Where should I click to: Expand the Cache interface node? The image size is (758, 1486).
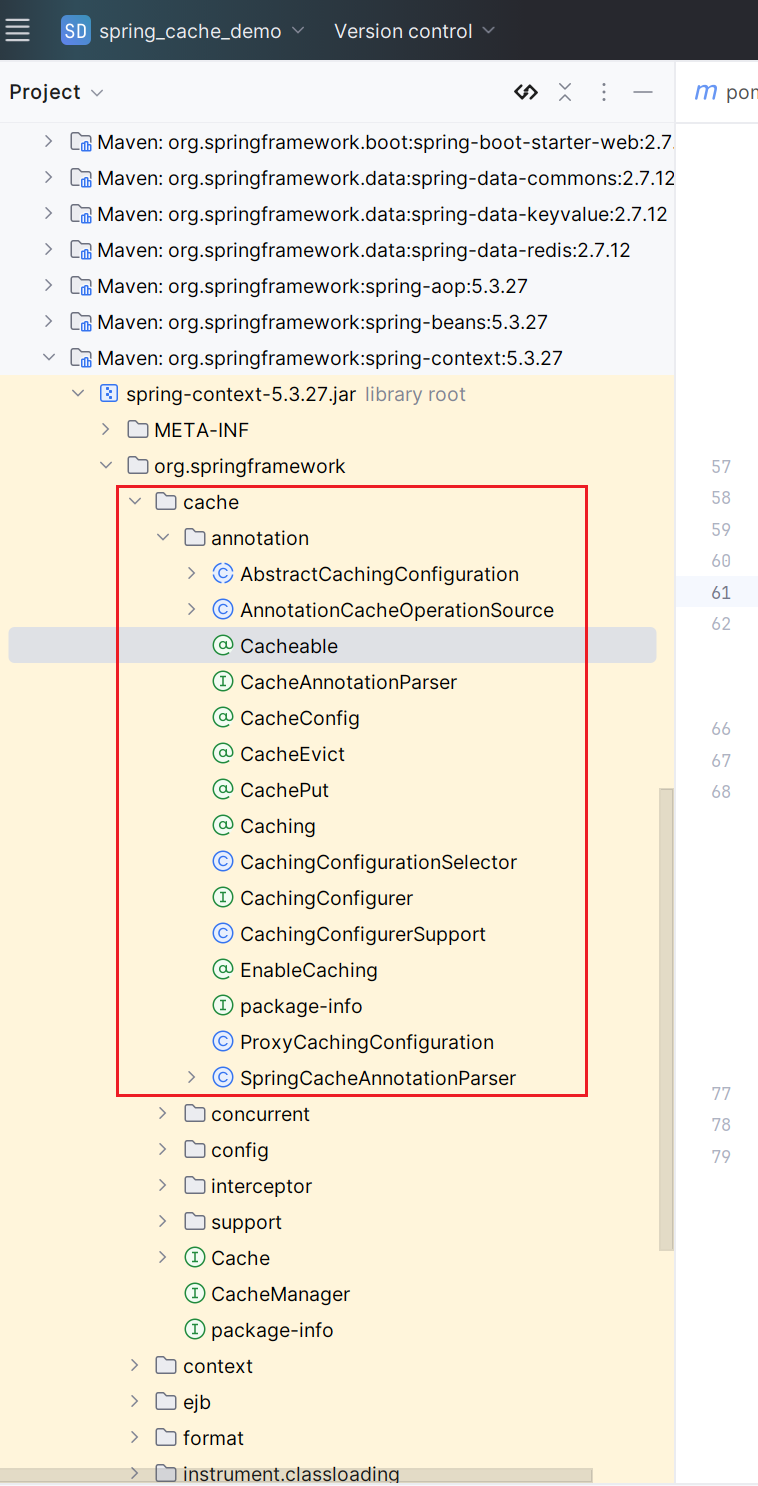[x=163, y=1258]
